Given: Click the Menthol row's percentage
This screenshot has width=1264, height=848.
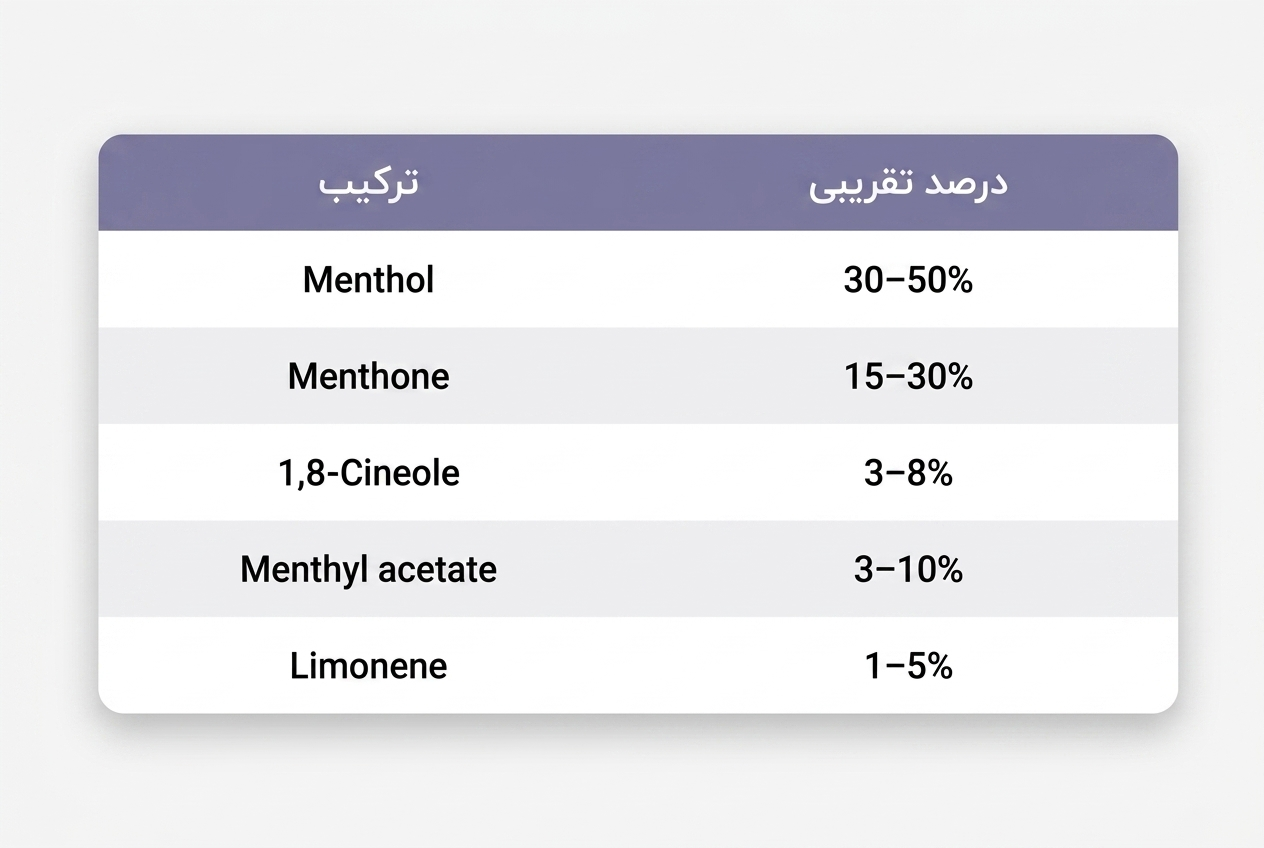Looking at the screenshot, I should tap(908, 280).
